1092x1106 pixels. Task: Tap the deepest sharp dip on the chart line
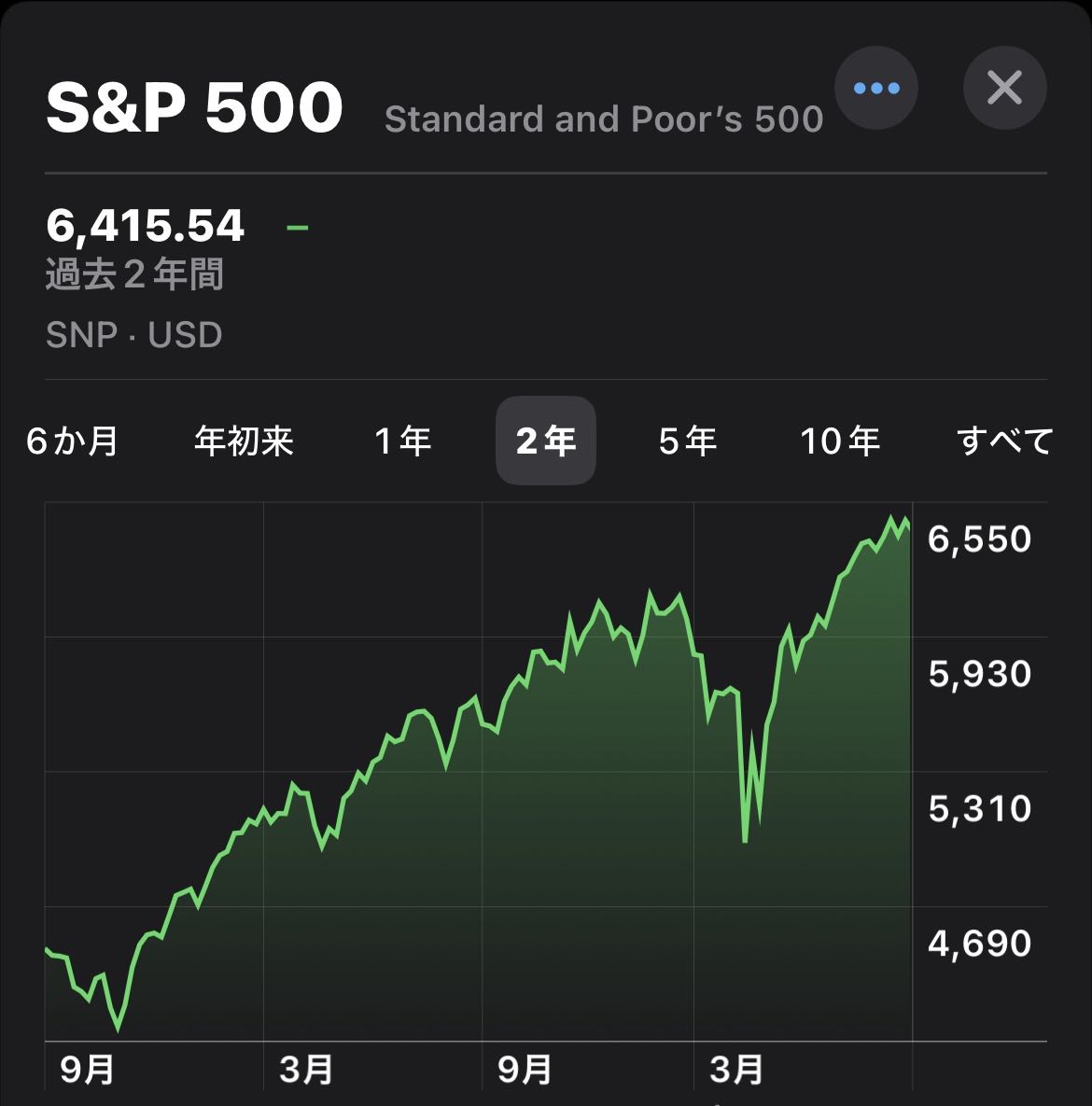click(x=745, y=840)
